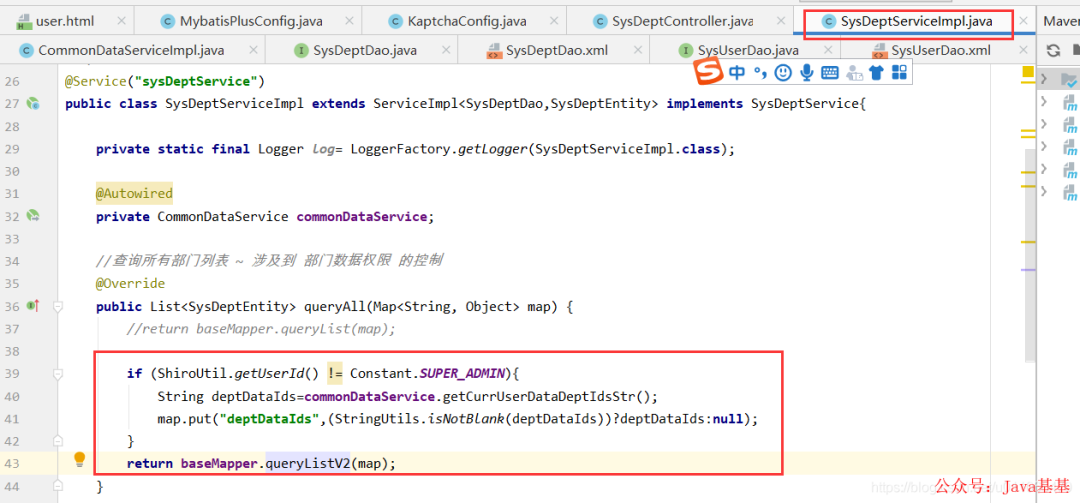Click the implements-method gutter icon on line 36
The image size is (1080, 503).
(32, 305)
